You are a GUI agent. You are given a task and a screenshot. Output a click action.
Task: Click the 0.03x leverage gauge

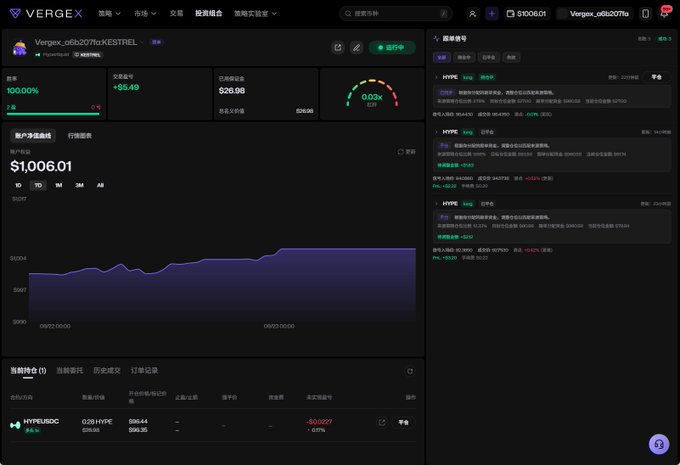click(372, 94)
